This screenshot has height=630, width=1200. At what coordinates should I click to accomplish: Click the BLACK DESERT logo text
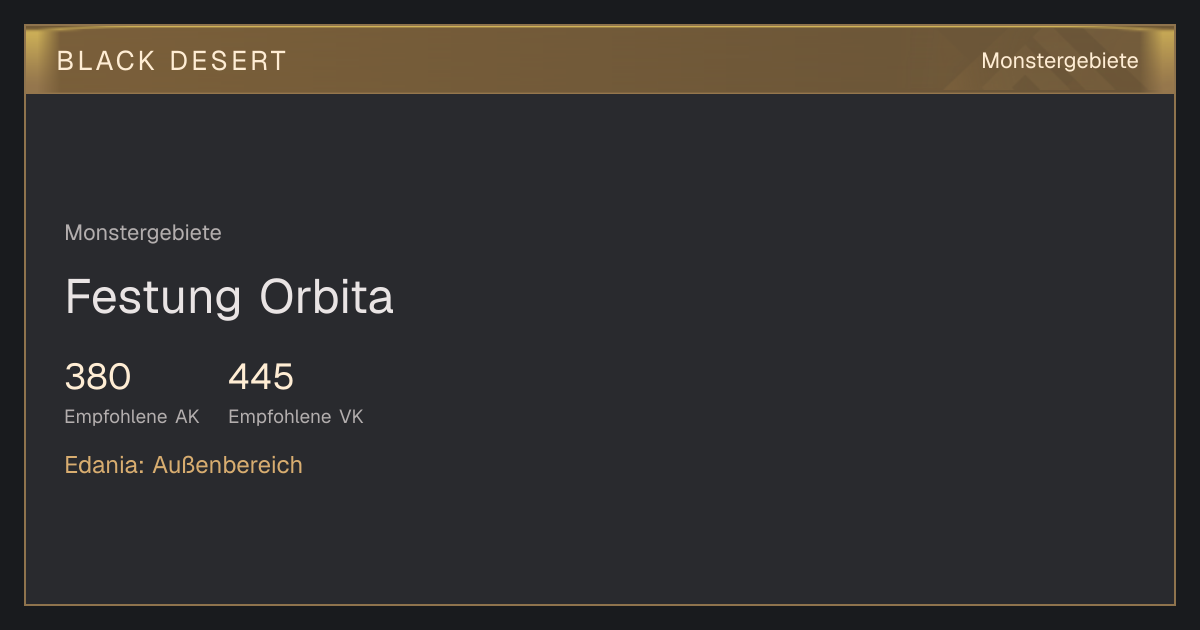(172, 61)
